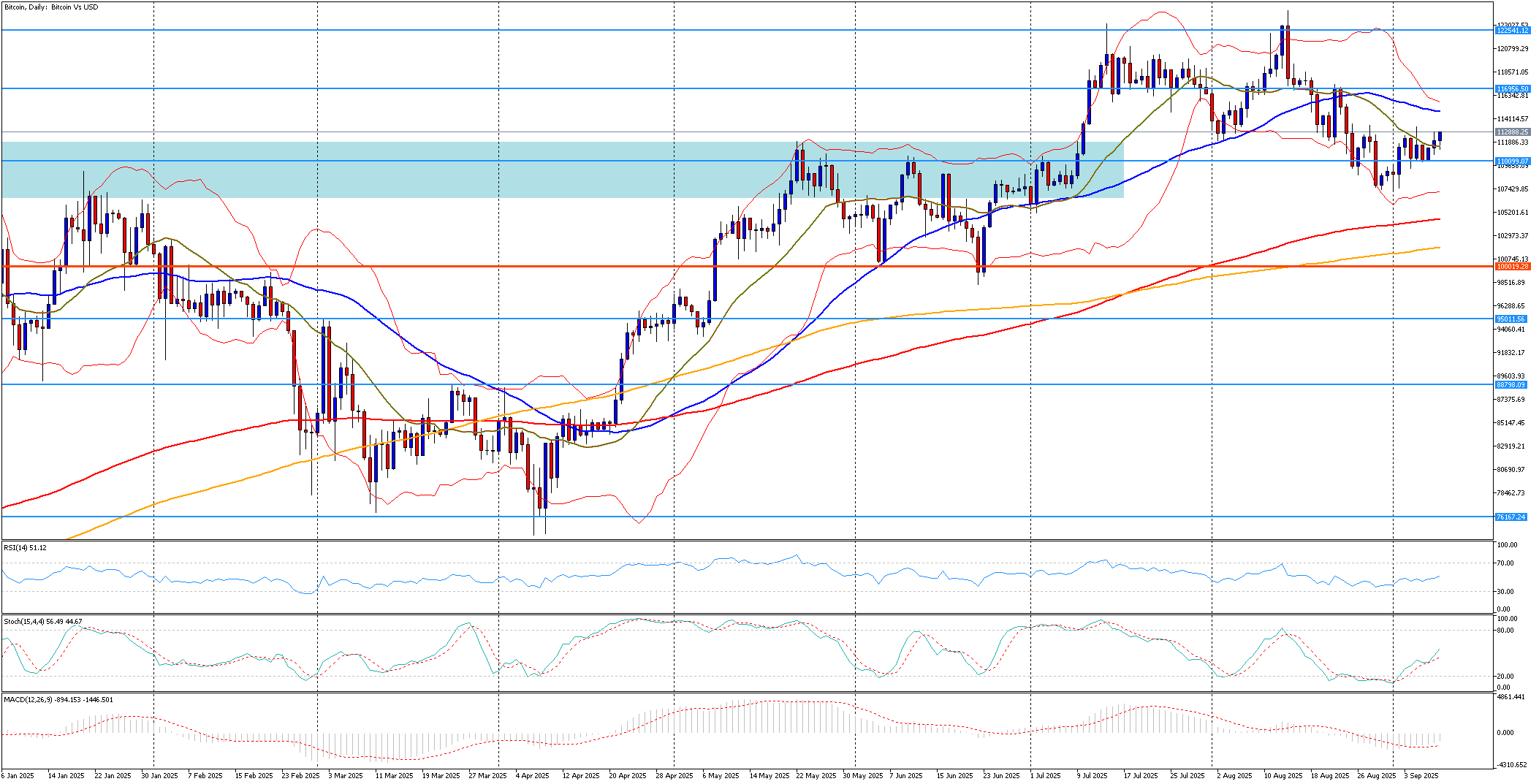Click the orange 100019.28 price tag
The width and height of the screenshot is (1539, 784).
pos(1512,267)
